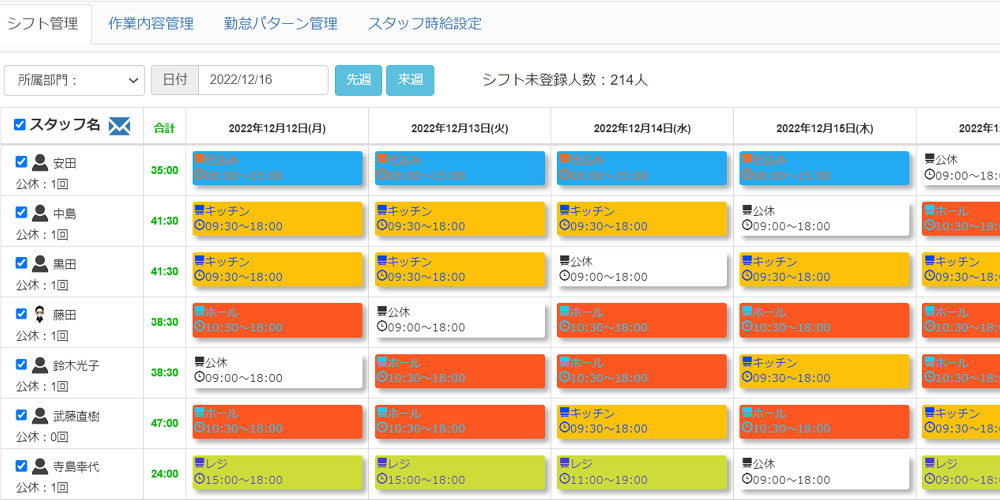Click clock icon in 安田's Dec 12 仕込み shift

[199, 174]
